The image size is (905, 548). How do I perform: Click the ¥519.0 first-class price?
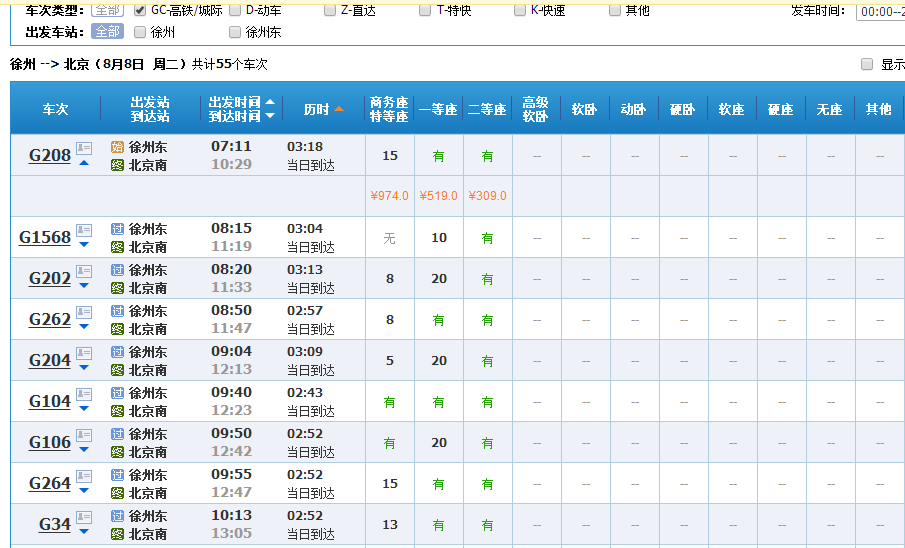439,196
